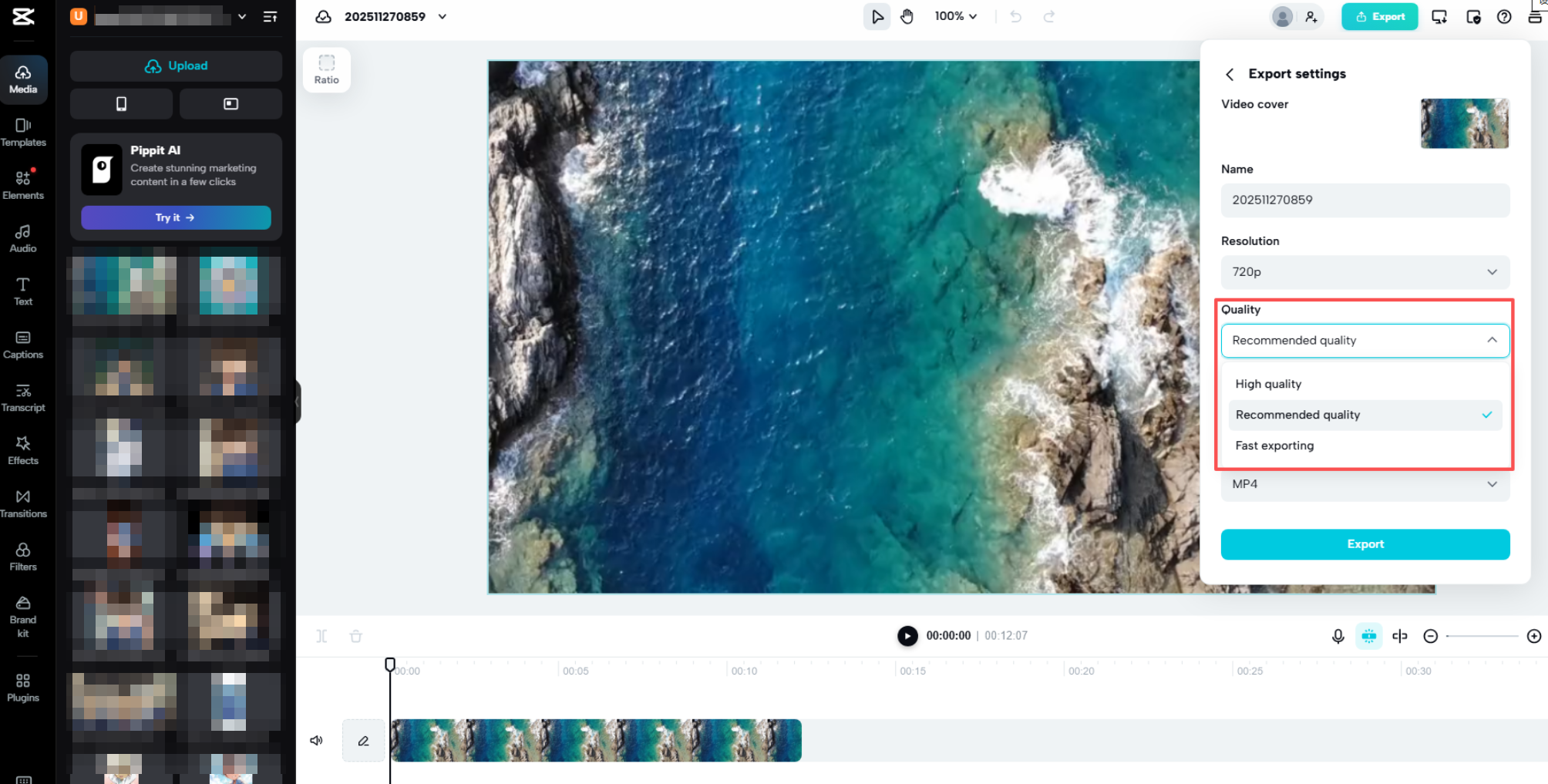Open the zoom level dropdown at 100%
The height and width of the screenshot is (784, 1548).
click(x=955, y=16)
